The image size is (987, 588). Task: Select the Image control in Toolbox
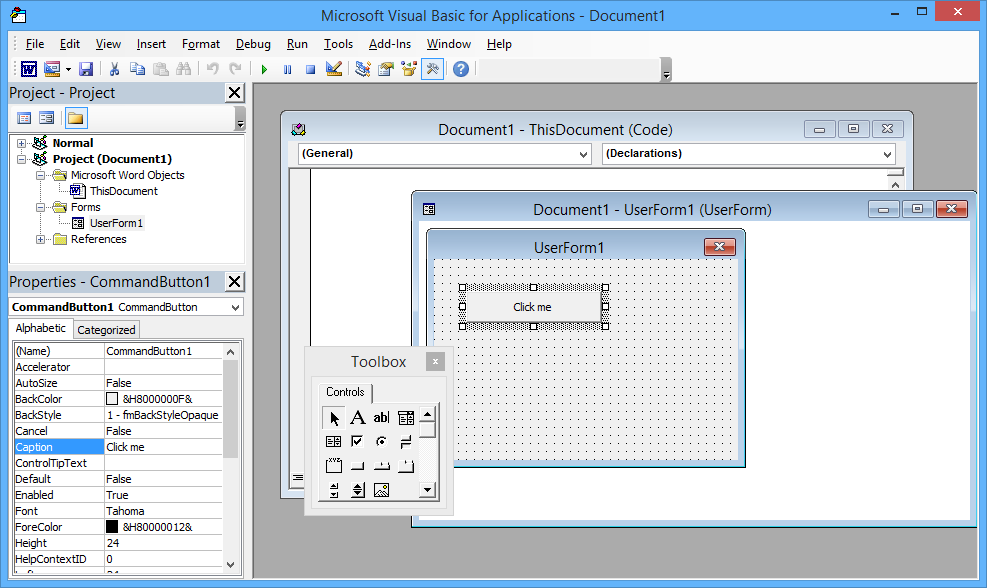pyautogui.click(x=381, y=490)
